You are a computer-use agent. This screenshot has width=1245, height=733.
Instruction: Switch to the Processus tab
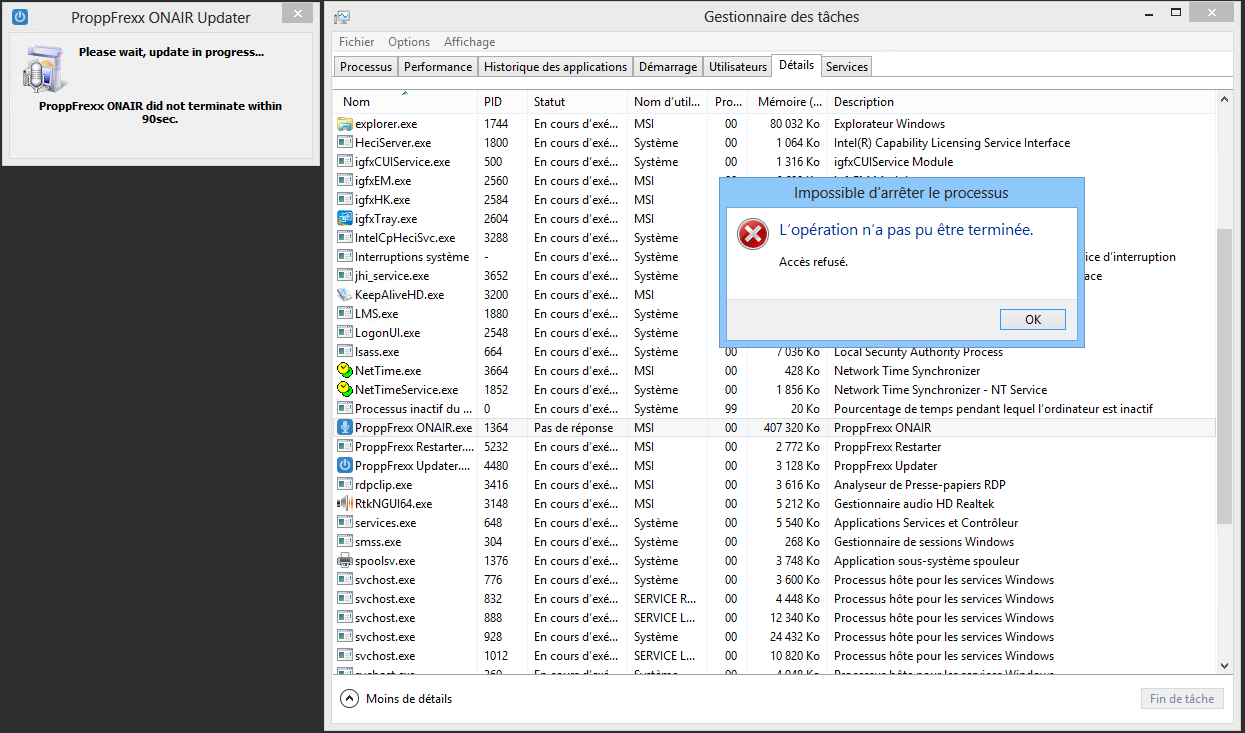366,67
